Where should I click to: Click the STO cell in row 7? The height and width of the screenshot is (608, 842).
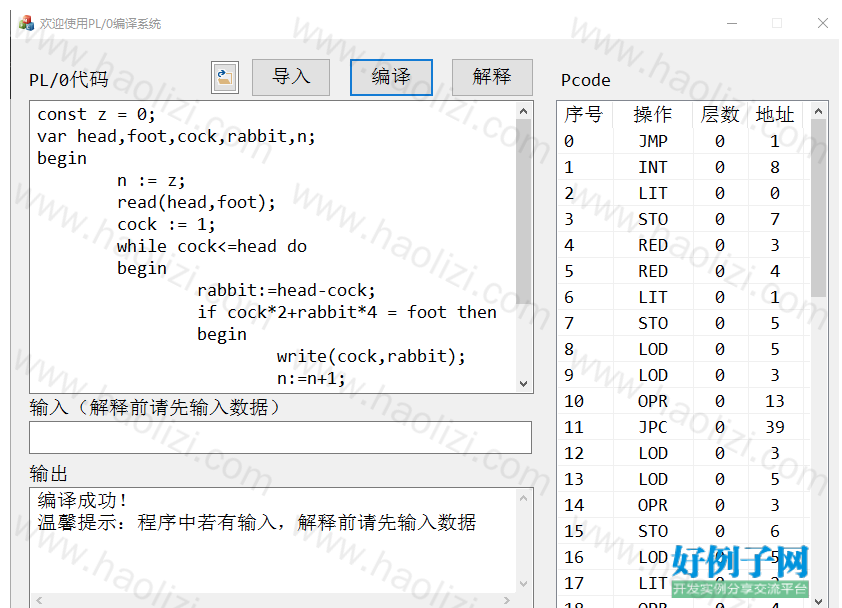click(653, 323)
